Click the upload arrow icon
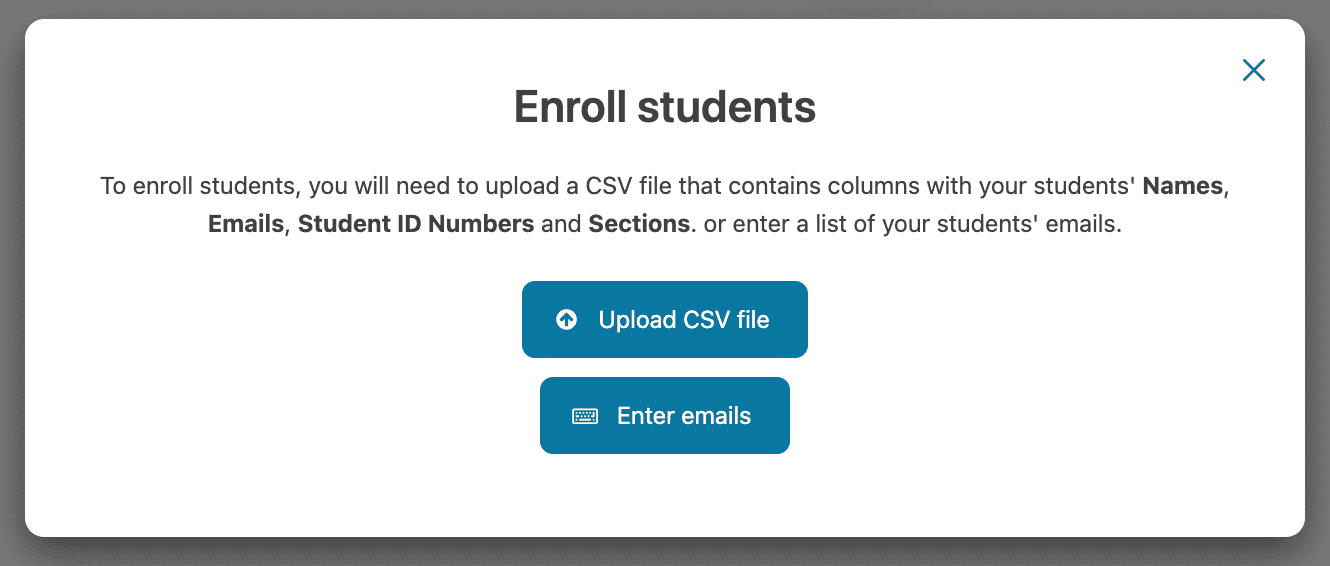This screenshot has height=566, width=1330. tap(567, 320)
